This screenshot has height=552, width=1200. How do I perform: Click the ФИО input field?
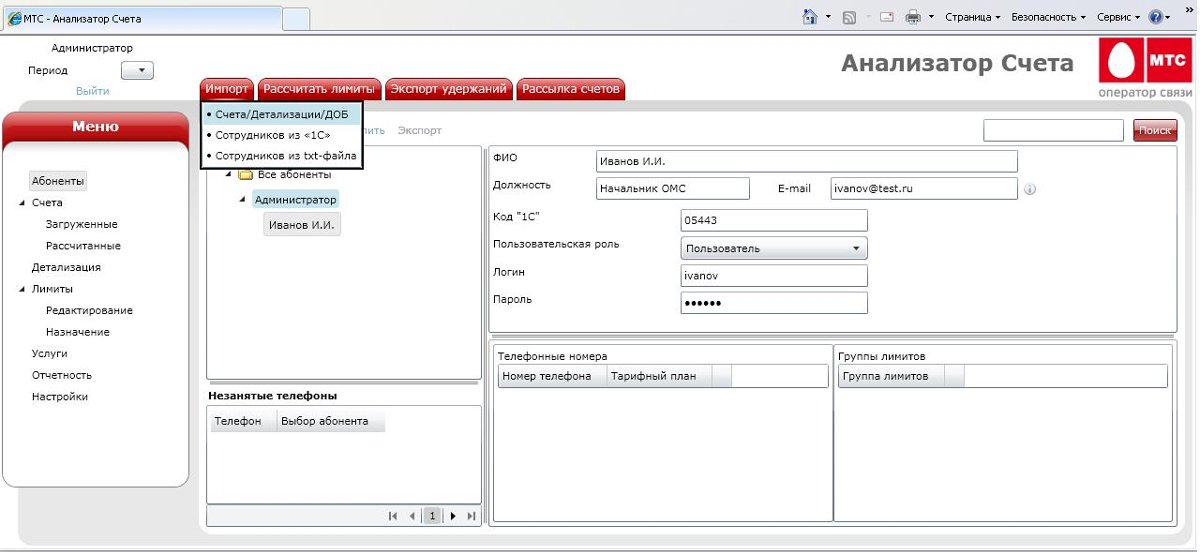tap(806, 161)
